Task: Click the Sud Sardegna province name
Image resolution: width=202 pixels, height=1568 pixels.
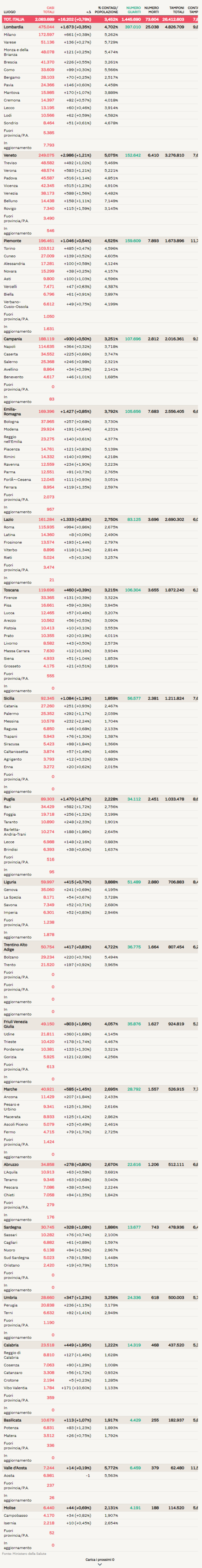Action: (16, 1258)
